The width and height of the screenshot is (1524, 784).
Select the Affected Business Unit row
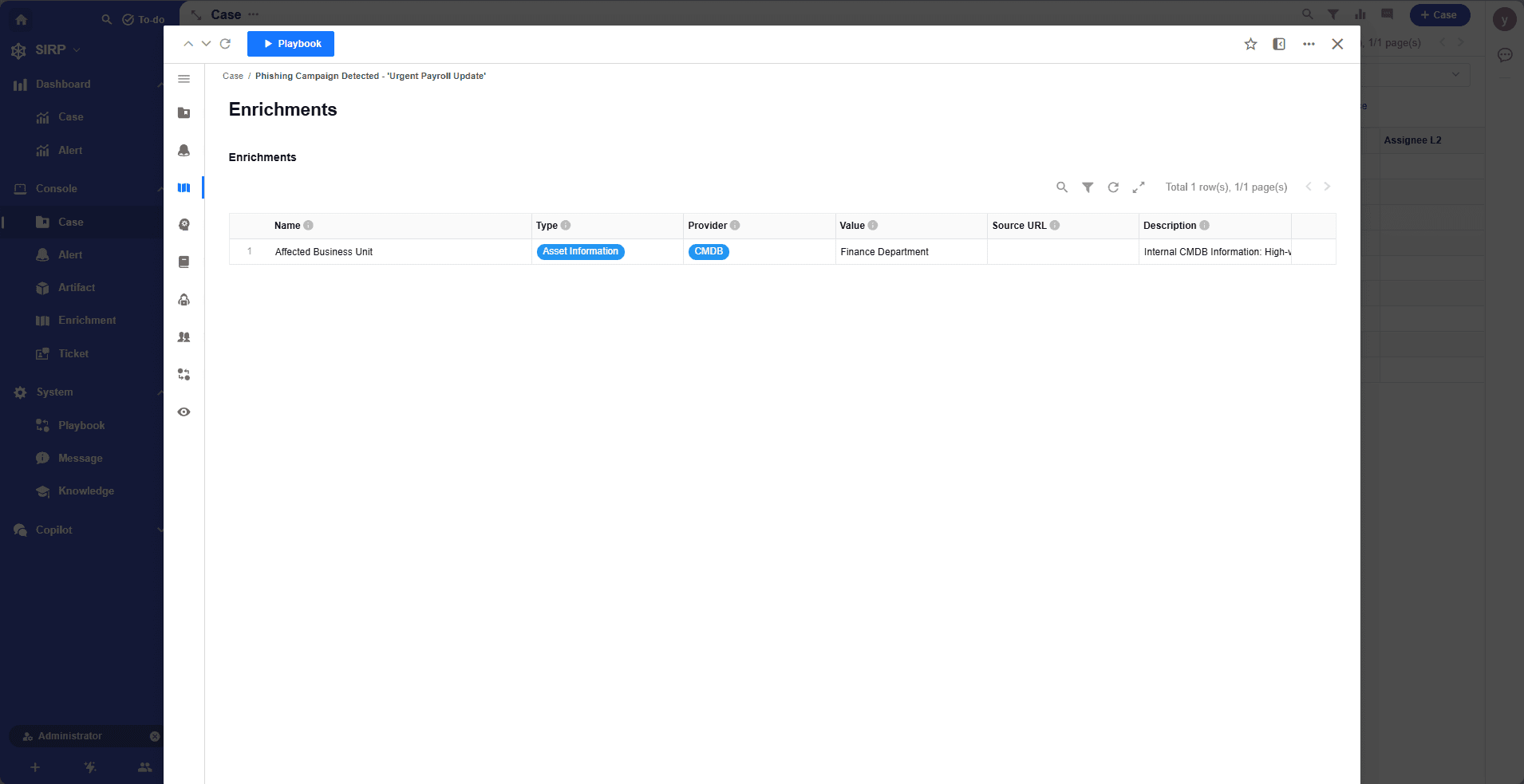coord(324,252)
